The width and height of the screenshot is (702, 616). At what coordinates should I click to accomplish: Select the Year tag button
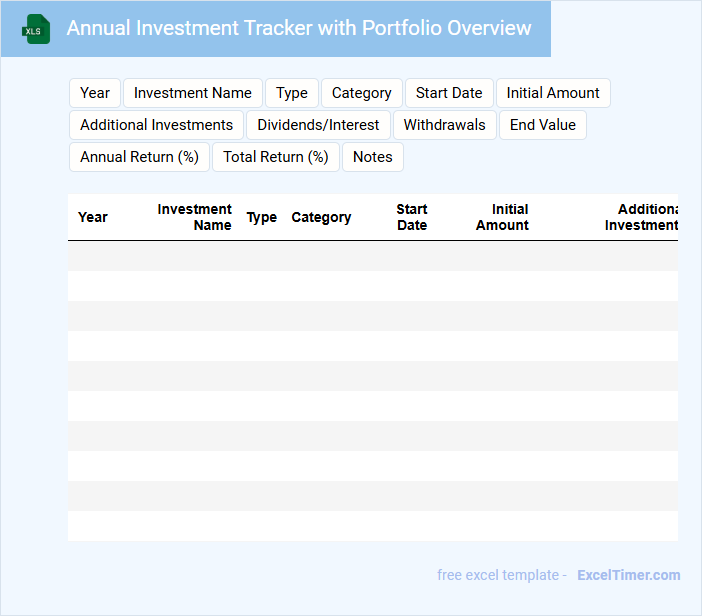[x=95, y=93]
